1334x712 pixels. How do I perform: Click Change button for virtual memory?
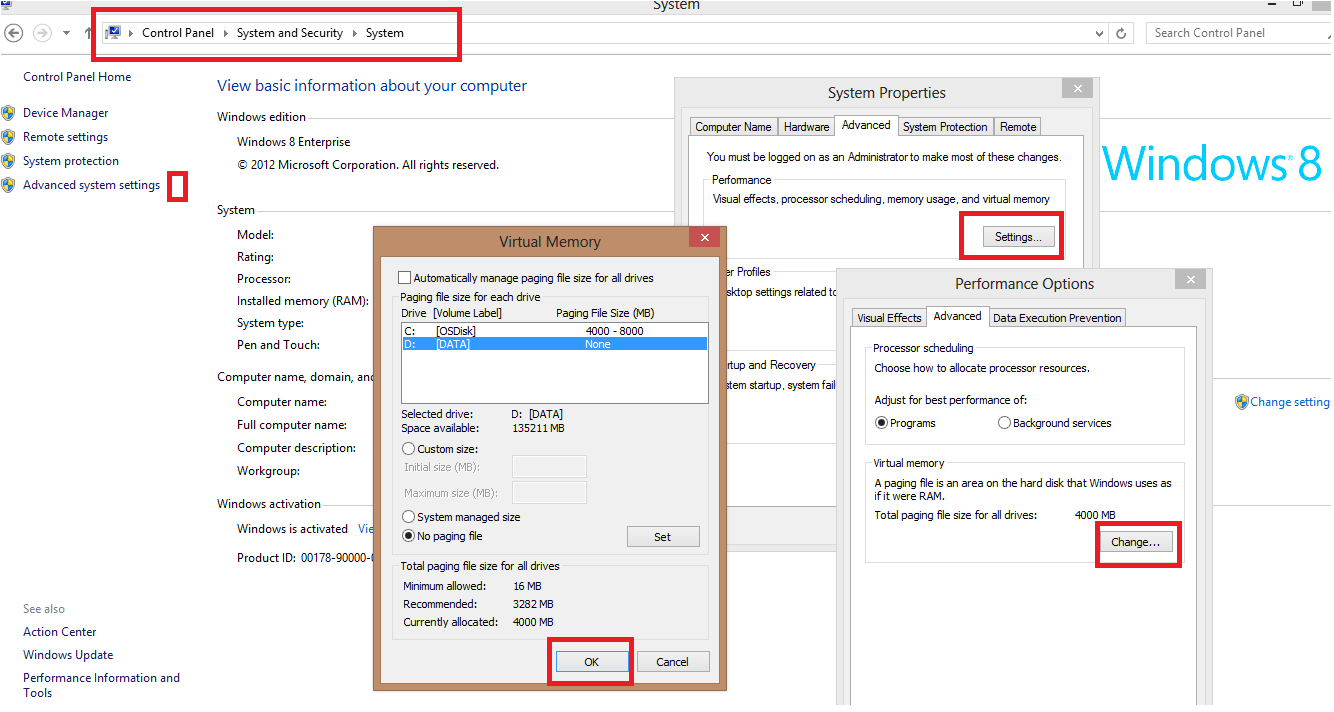coord(1135,542)
